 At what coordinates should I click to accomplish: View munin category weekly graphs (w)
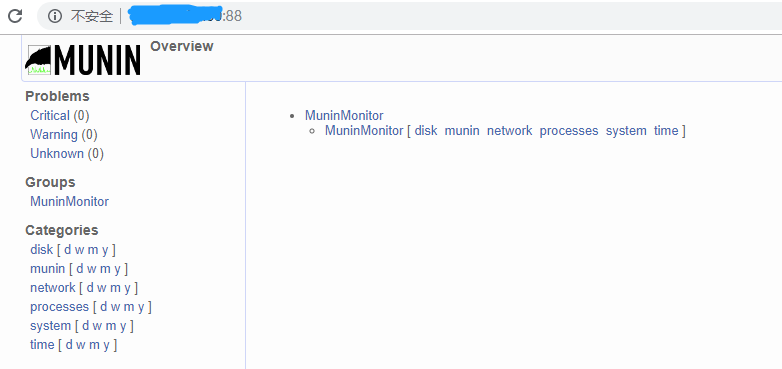pos(91,269)
